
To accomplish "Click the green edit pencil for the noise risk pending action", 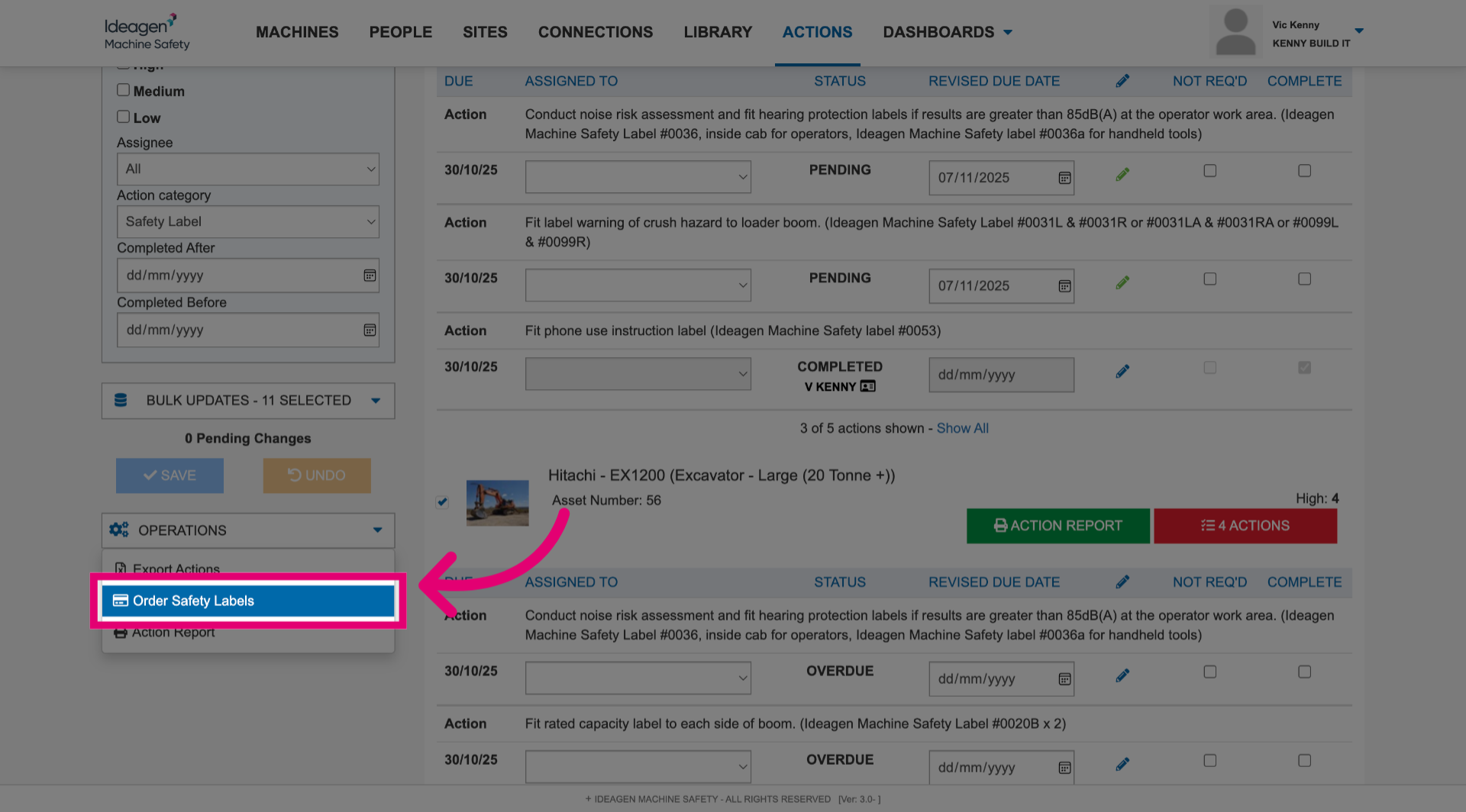I will coord(1122,175).
